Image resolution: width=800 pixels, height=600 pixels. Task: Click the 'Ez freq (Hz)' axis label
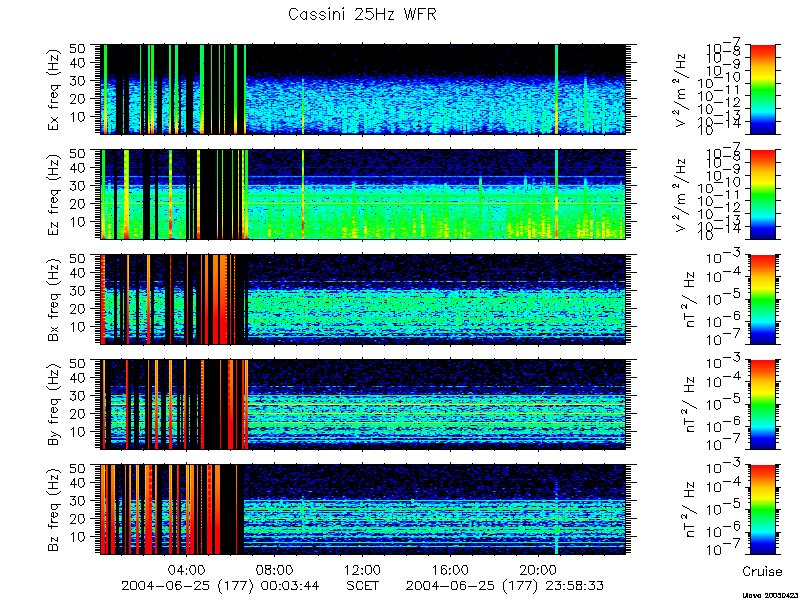pos(54,195)
